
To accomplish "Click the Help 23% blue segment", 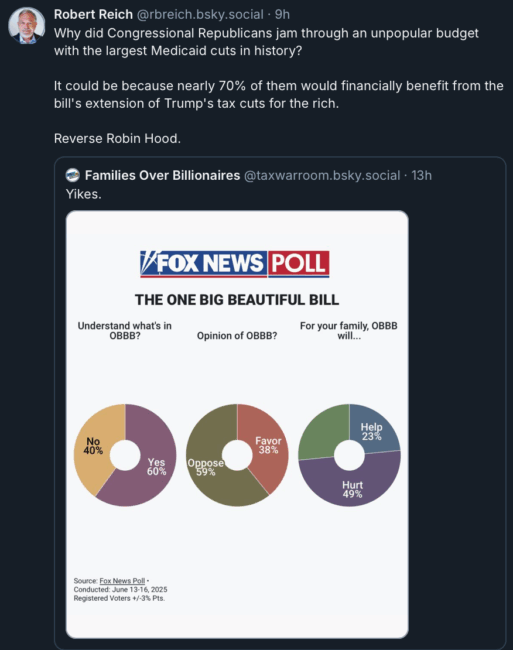I will tap(371, 432).
